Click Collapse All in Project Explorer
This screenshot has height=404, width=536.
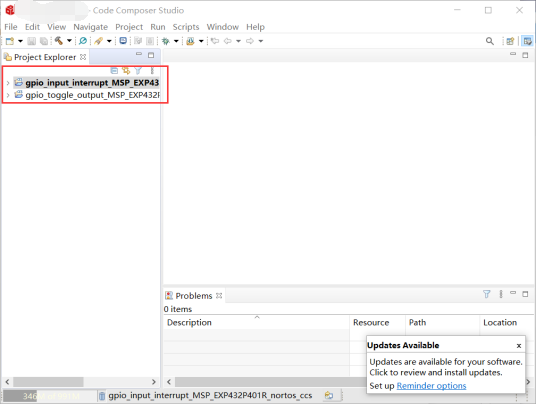[x=114, y=71]
